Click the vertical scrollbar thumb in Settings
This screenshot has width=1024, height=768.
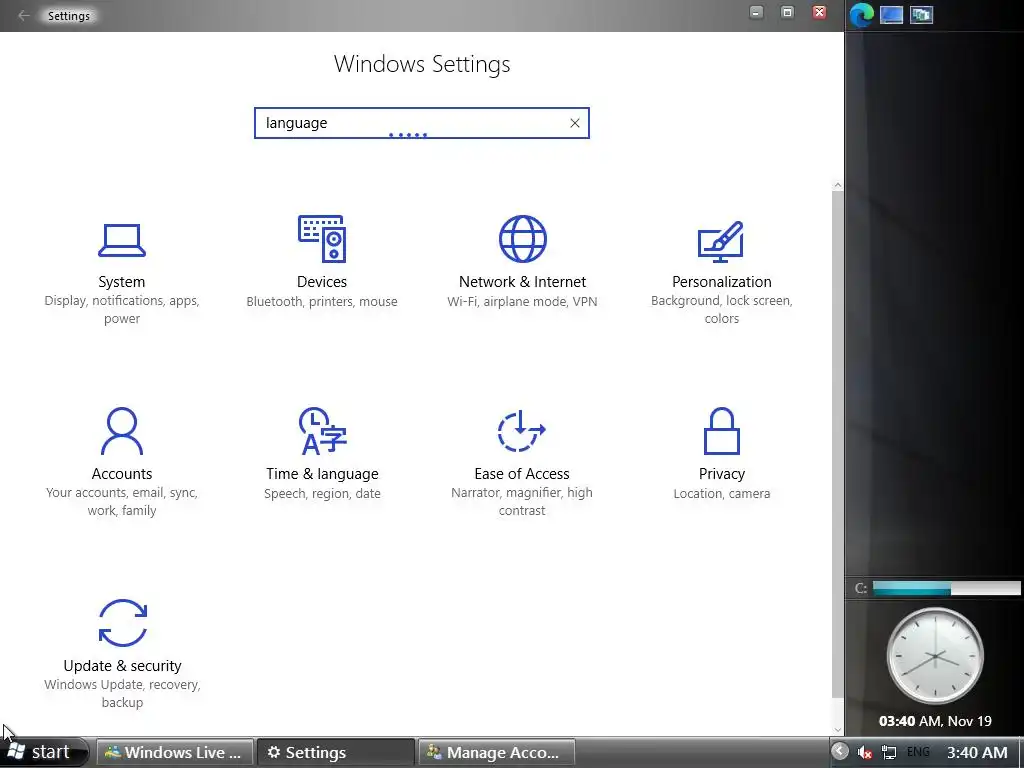pos(837,444)
